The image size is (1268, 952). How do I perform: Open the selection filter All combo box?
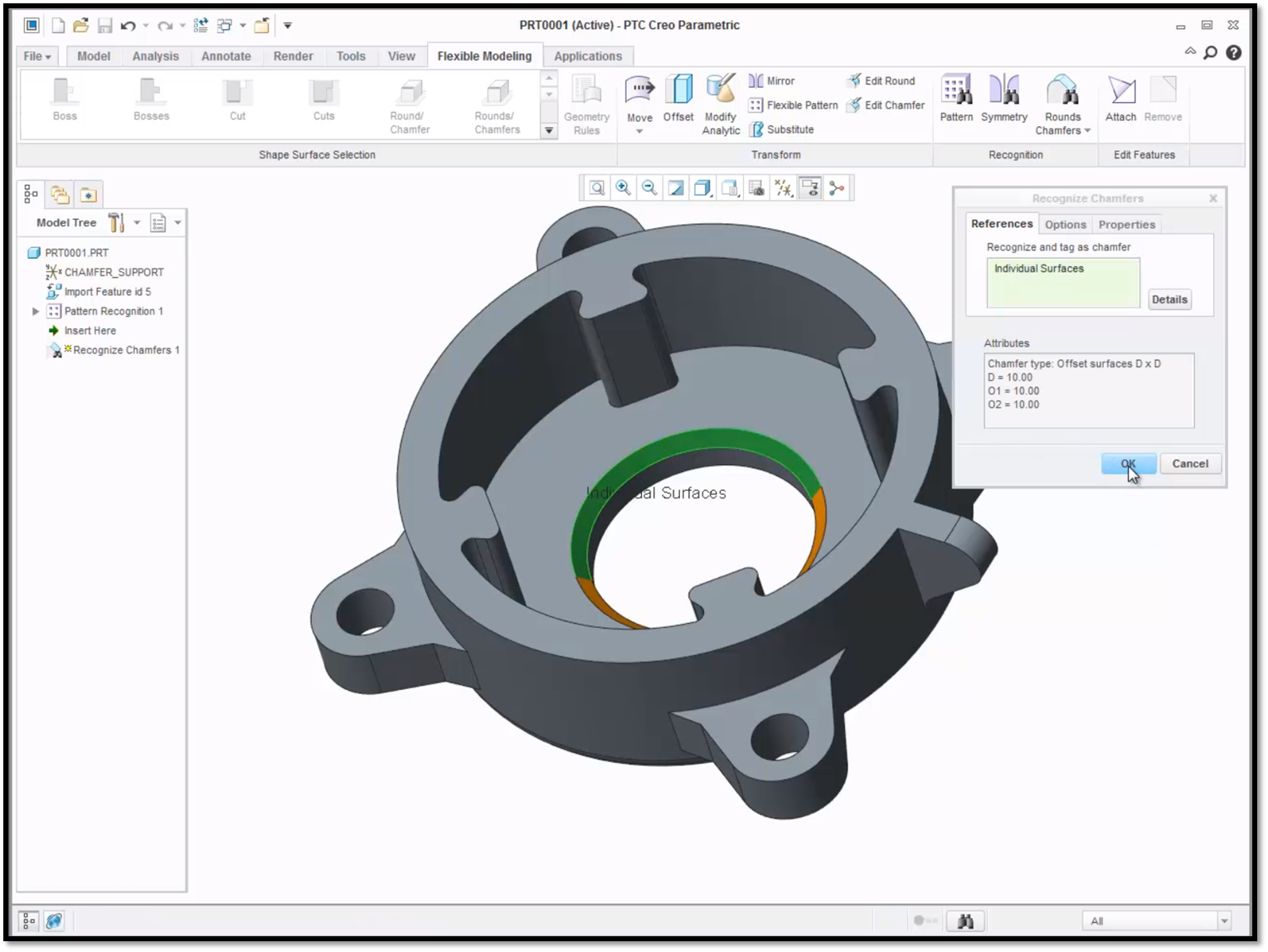[1157, 920]
